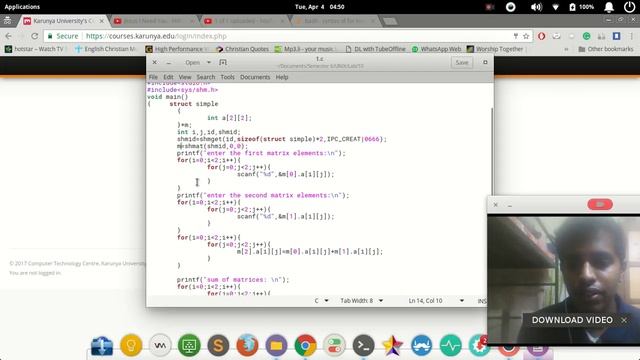Open the colorful star app in dock
Screen dimensions: 640x360
[392, 346]
